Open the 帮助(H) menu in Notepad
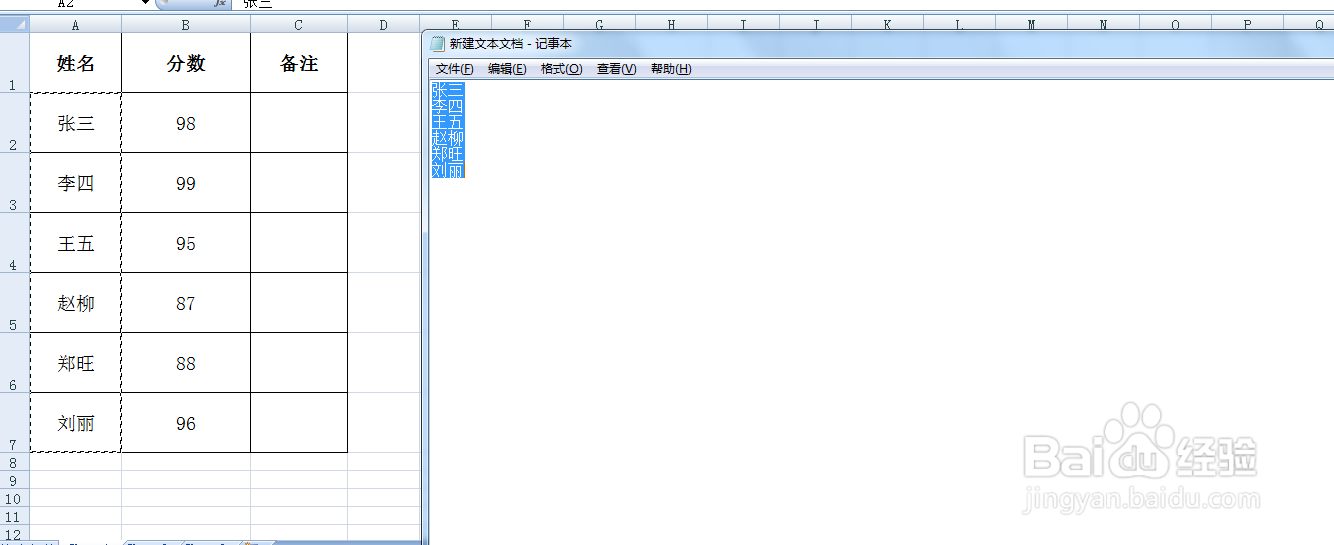Screen dimensions: 1334x545 click(x=670, y=69)
